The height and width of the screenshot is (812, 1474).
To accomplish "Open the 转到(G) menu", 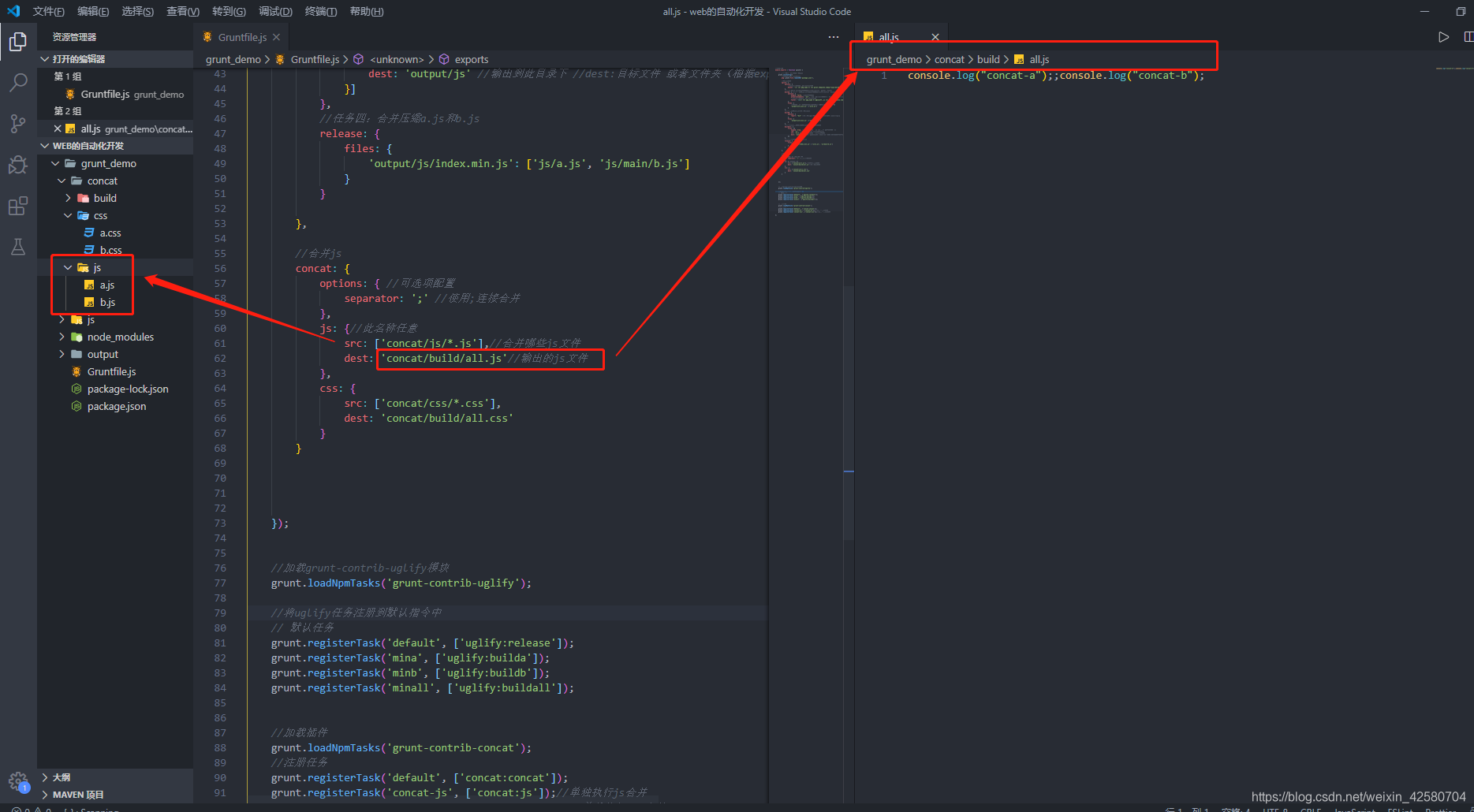I will coord(229,11).
